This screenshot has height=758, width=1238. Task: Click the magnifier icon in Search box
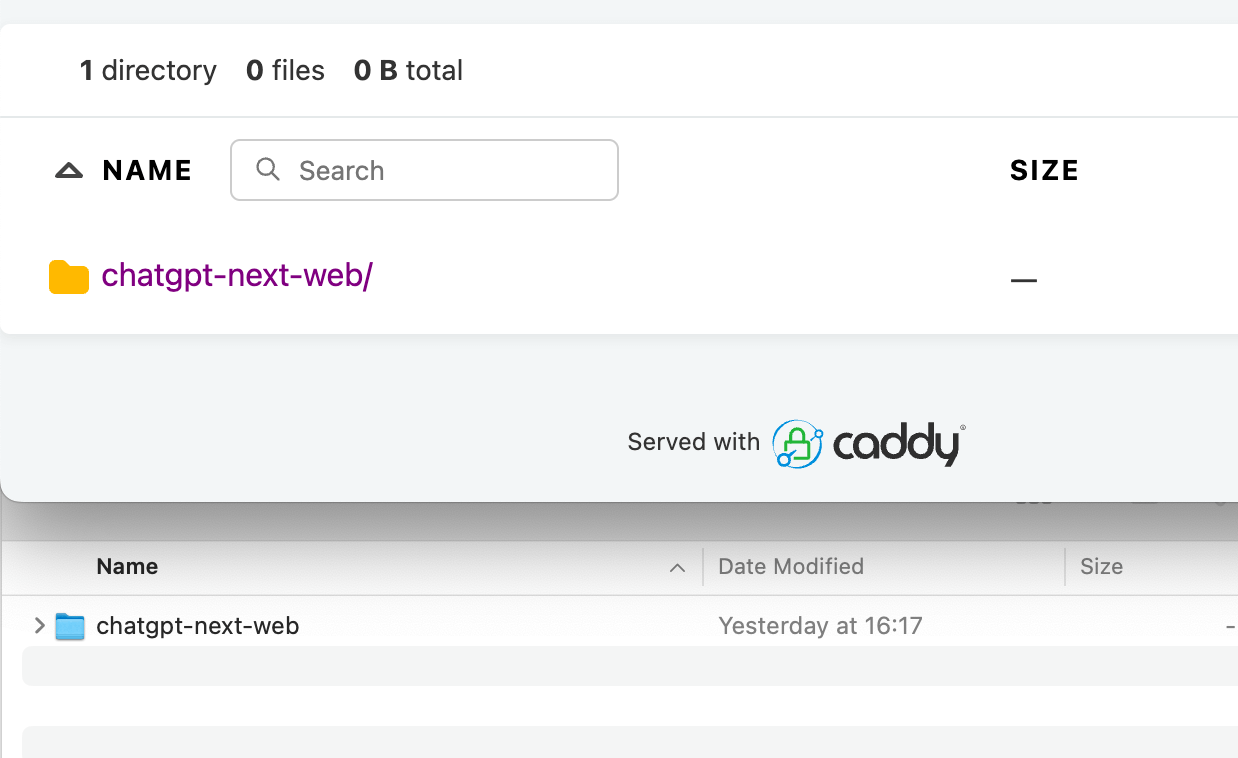click(268, 169)
